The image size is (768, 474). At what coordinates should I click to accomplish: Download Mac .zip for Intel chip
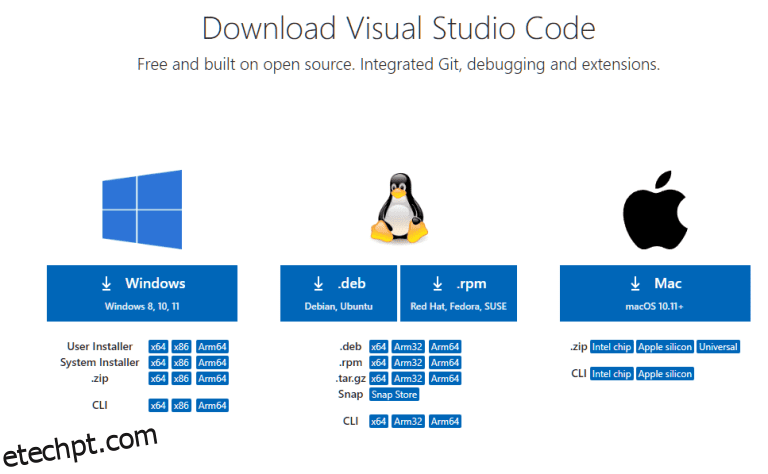pyautogui.click(x=612, y=347)
